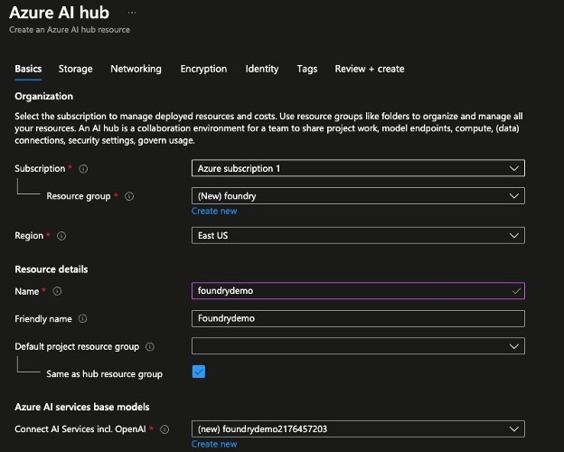Click info icon for Connect AI Services

164,429
